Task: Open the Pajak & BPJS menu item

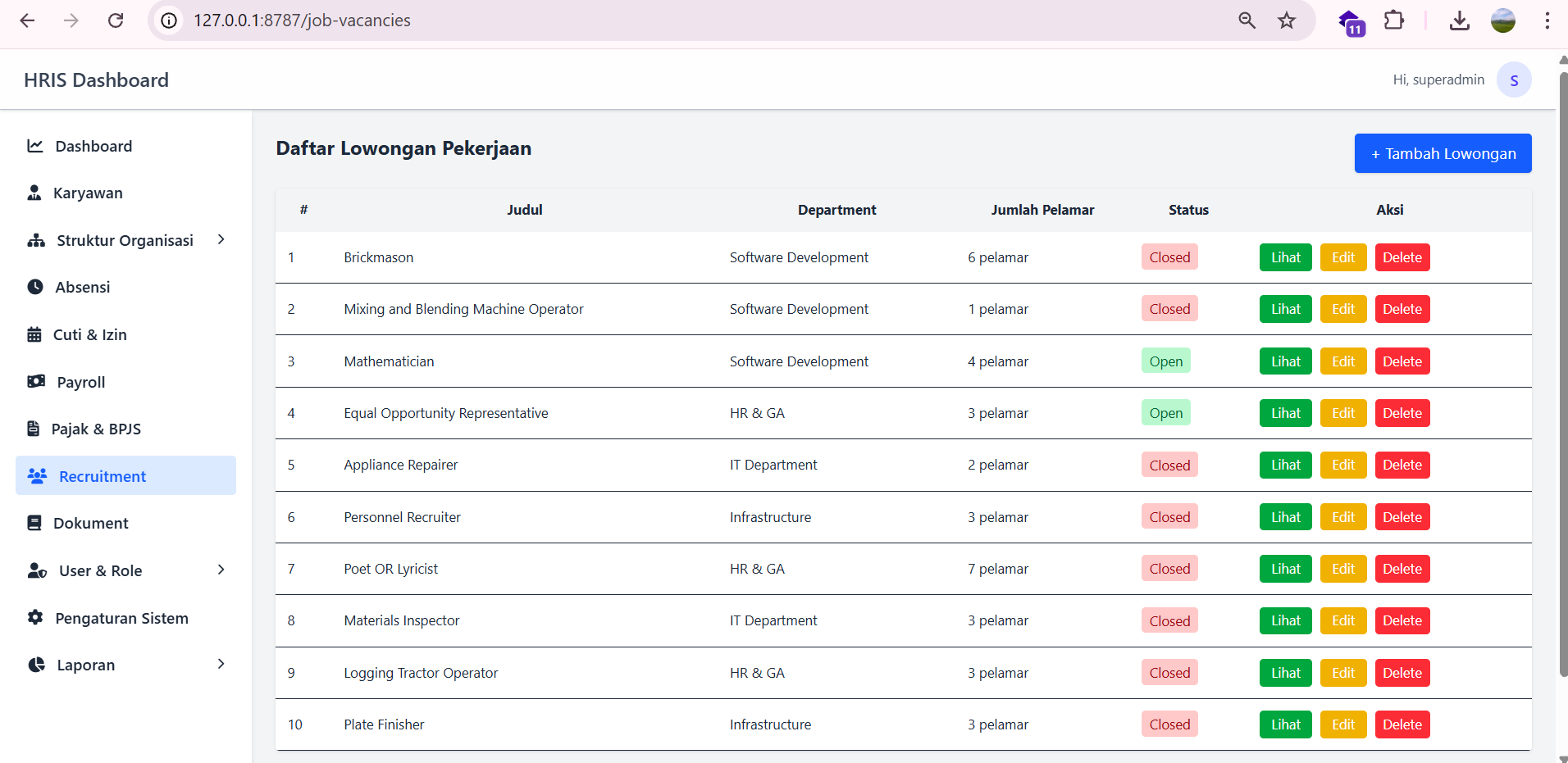Action: click(96, 429)
